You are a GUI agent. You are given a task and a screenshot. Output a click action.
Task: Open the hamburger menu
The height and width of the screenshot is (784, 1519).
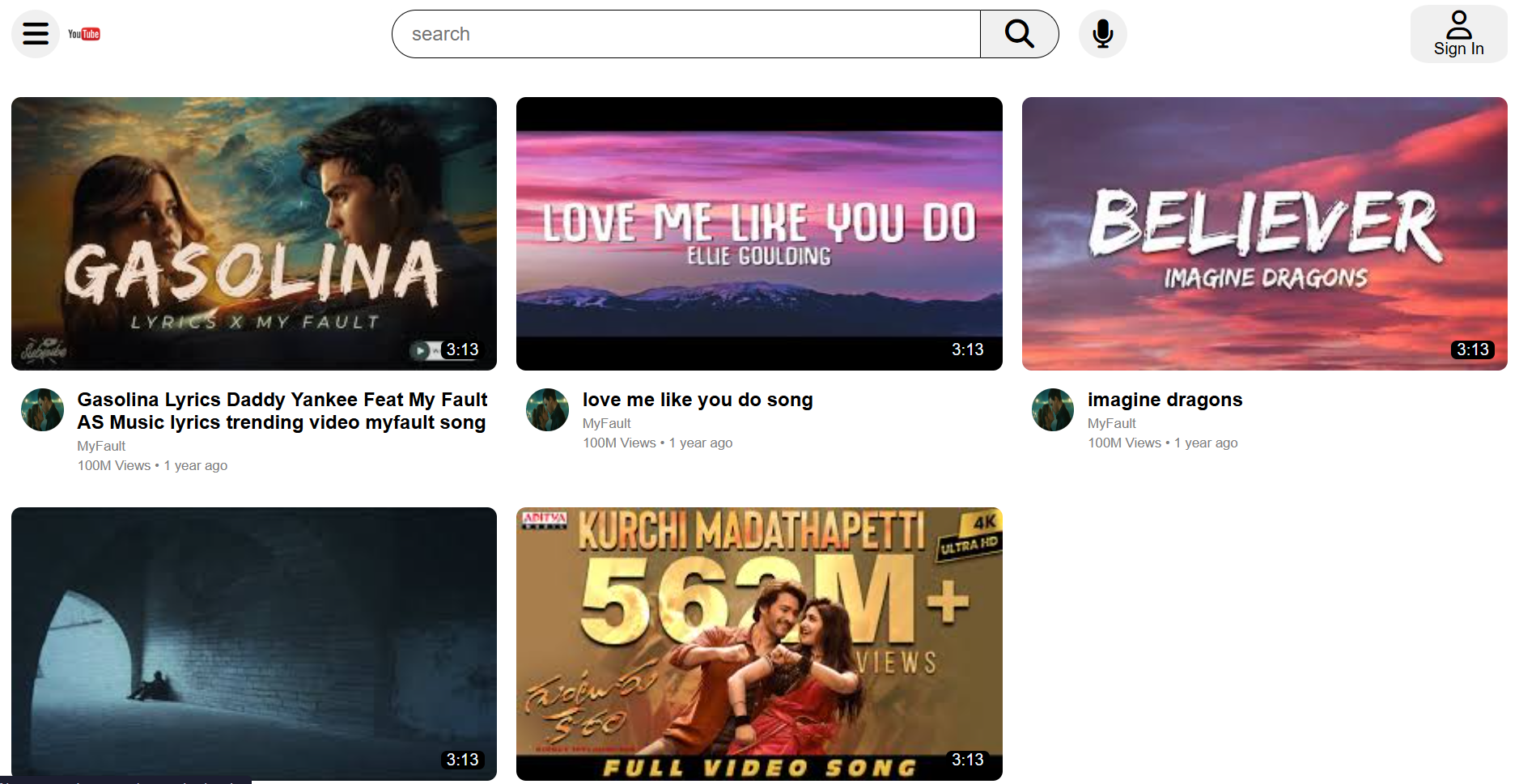point(36,34)
